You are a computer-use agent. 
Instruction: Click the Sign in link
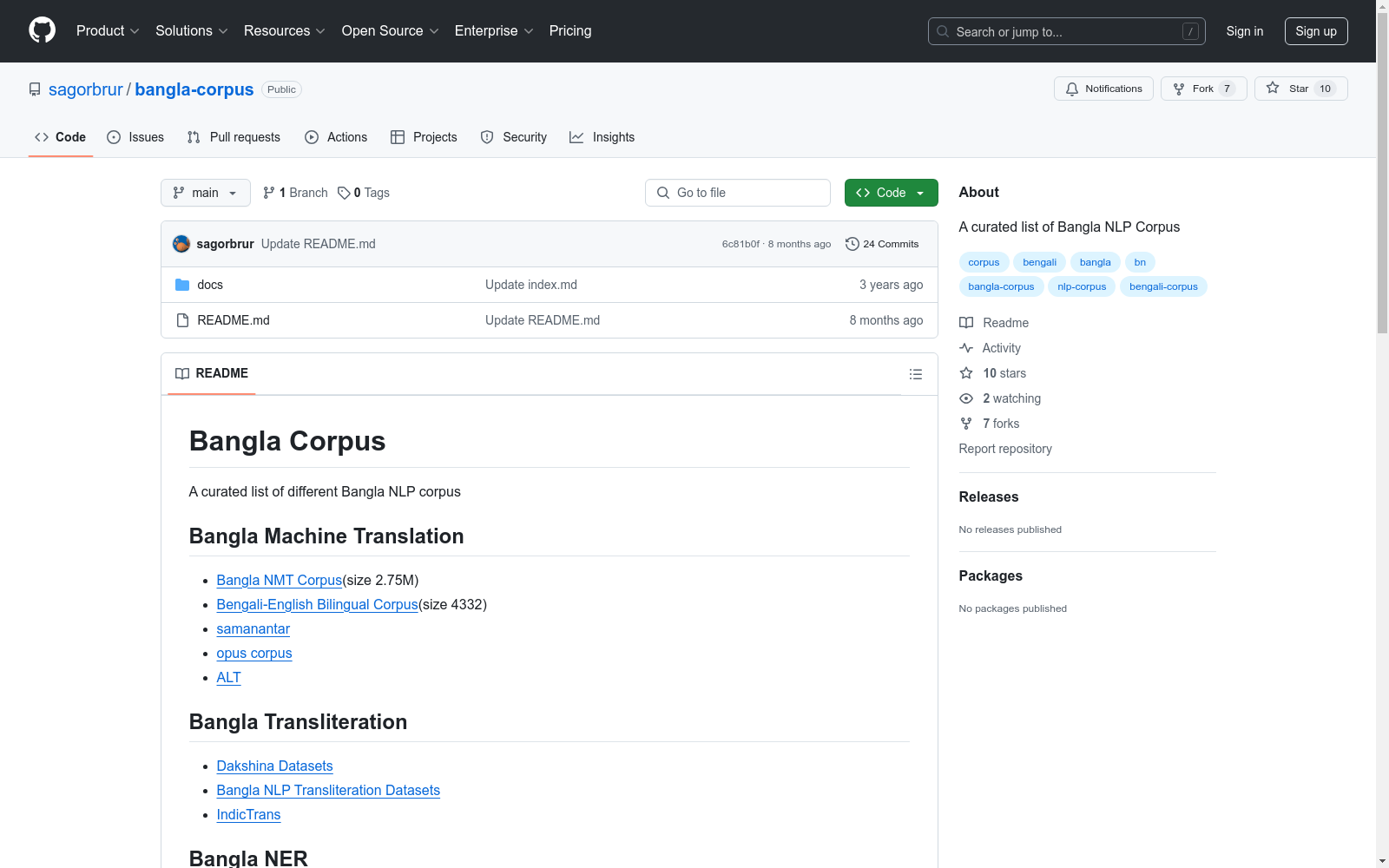click(1245, 31)
